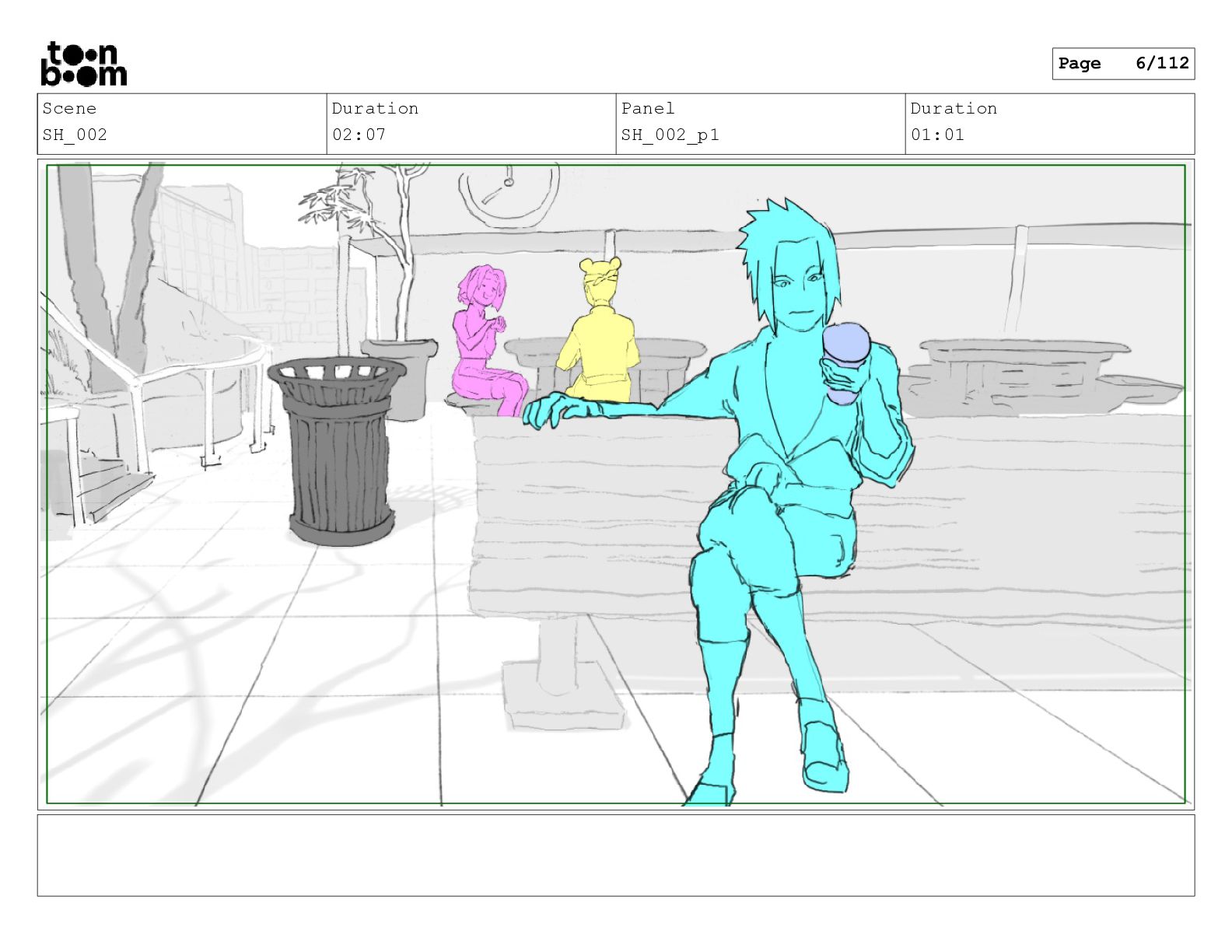This screenshot has width=1232, height=952.
Task: Click the scene Duration 02:07 cell
Action: [x=471, y=124]
